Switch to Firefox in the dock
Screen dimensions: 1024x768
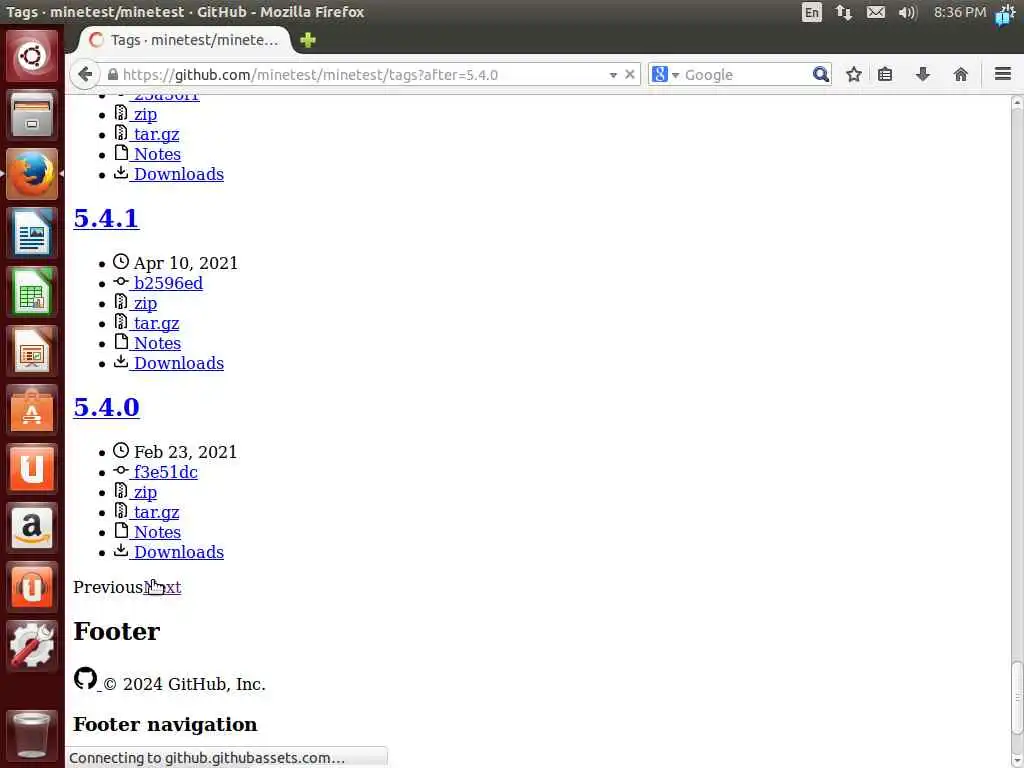(x=31, y=174)
